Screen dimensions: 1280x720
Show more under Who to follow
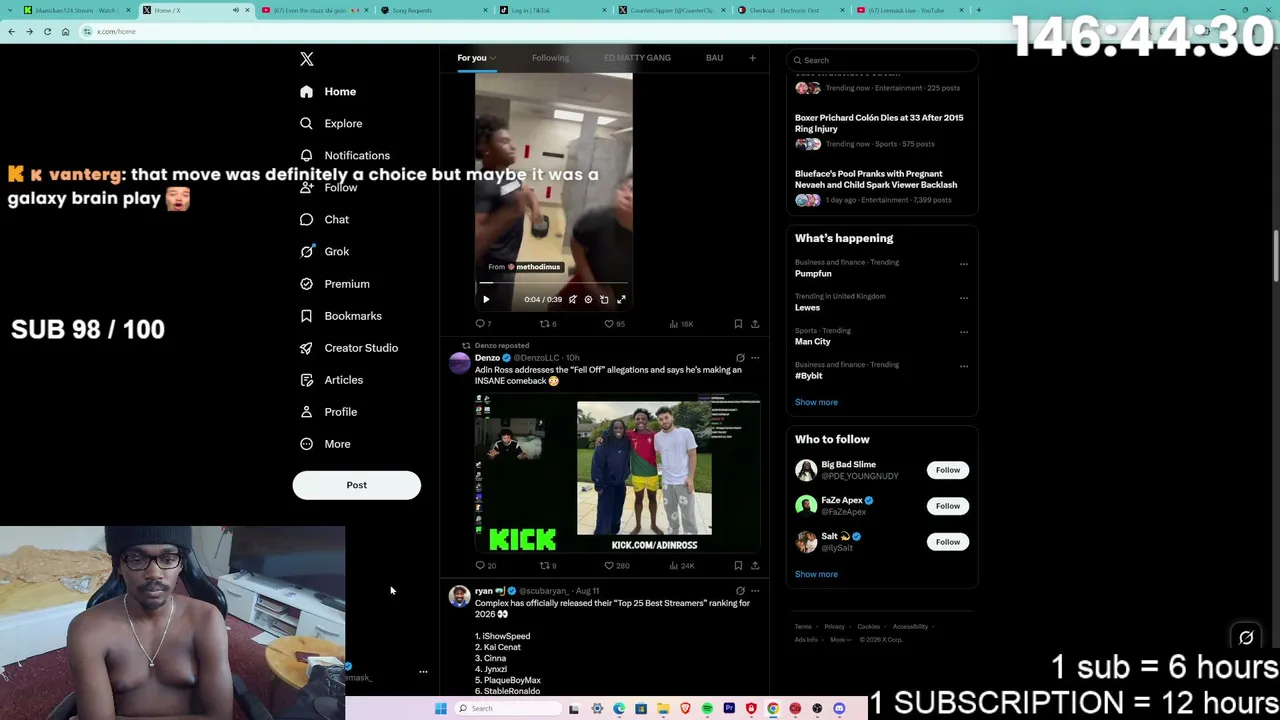click(x=816, y=574)
